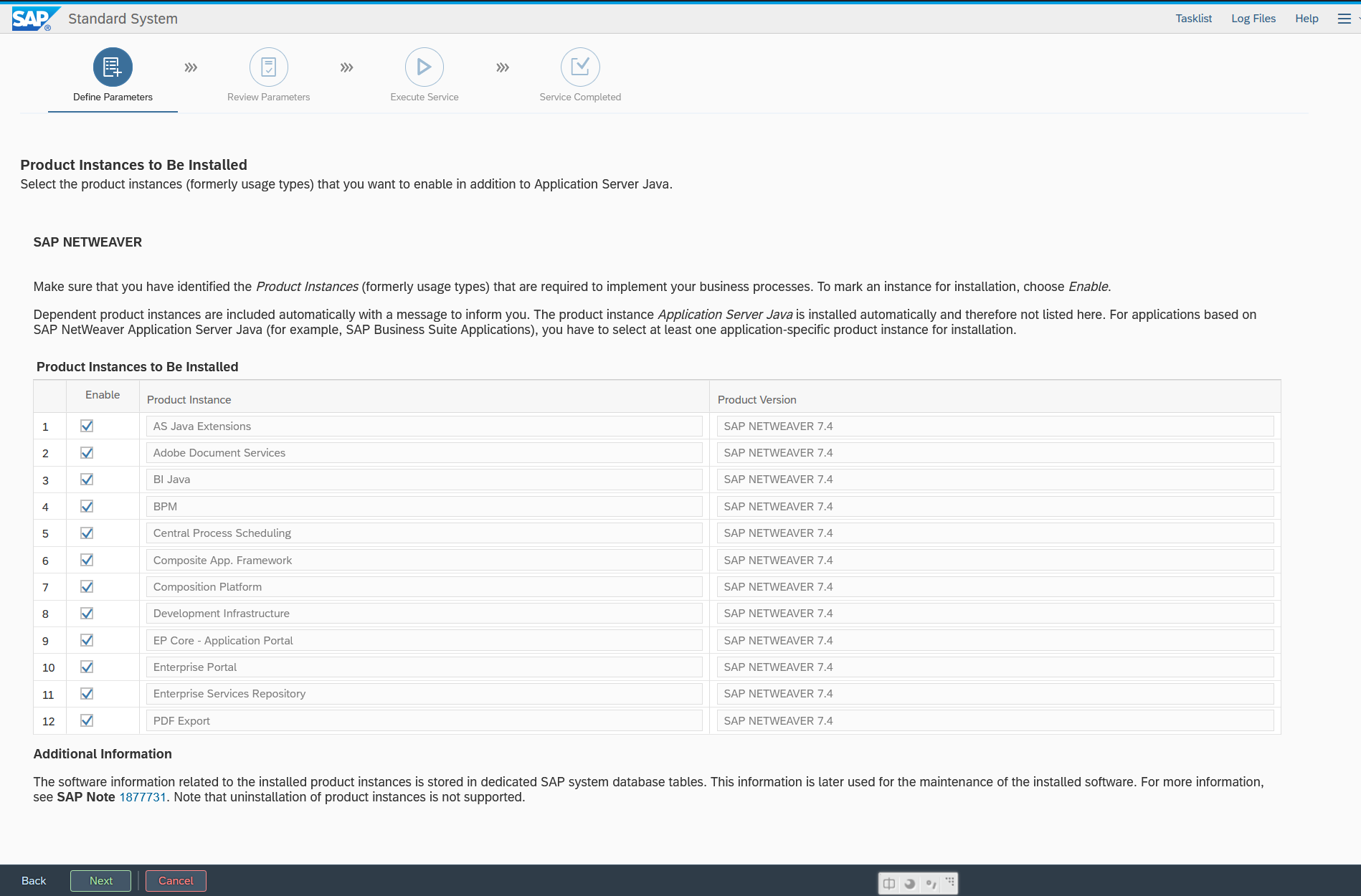Click the Adobe Document Services field

pos(424,453)
